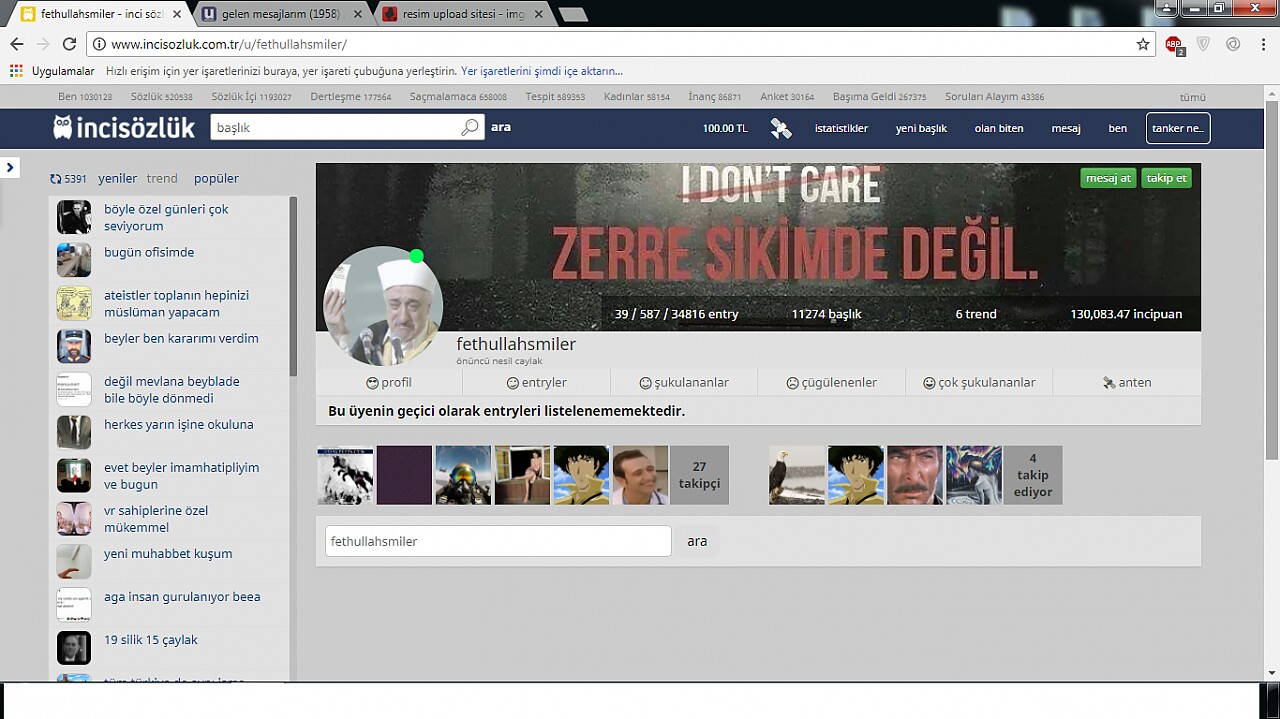The height and width of the screenshot is (719, 1280).
Task: Open topic herkes yarın işine okuluna
Action: (x=179, y=424)
